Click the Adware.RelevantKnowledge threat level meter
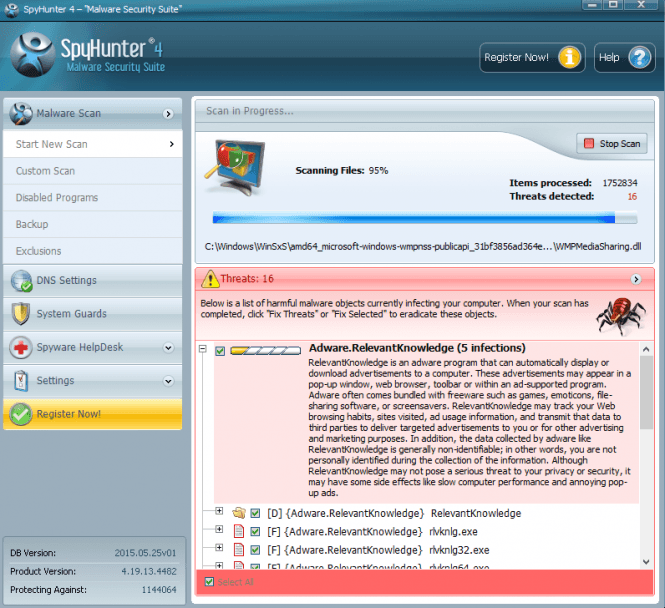The height and width of the screenshot is (608, 665). point(265,351)
